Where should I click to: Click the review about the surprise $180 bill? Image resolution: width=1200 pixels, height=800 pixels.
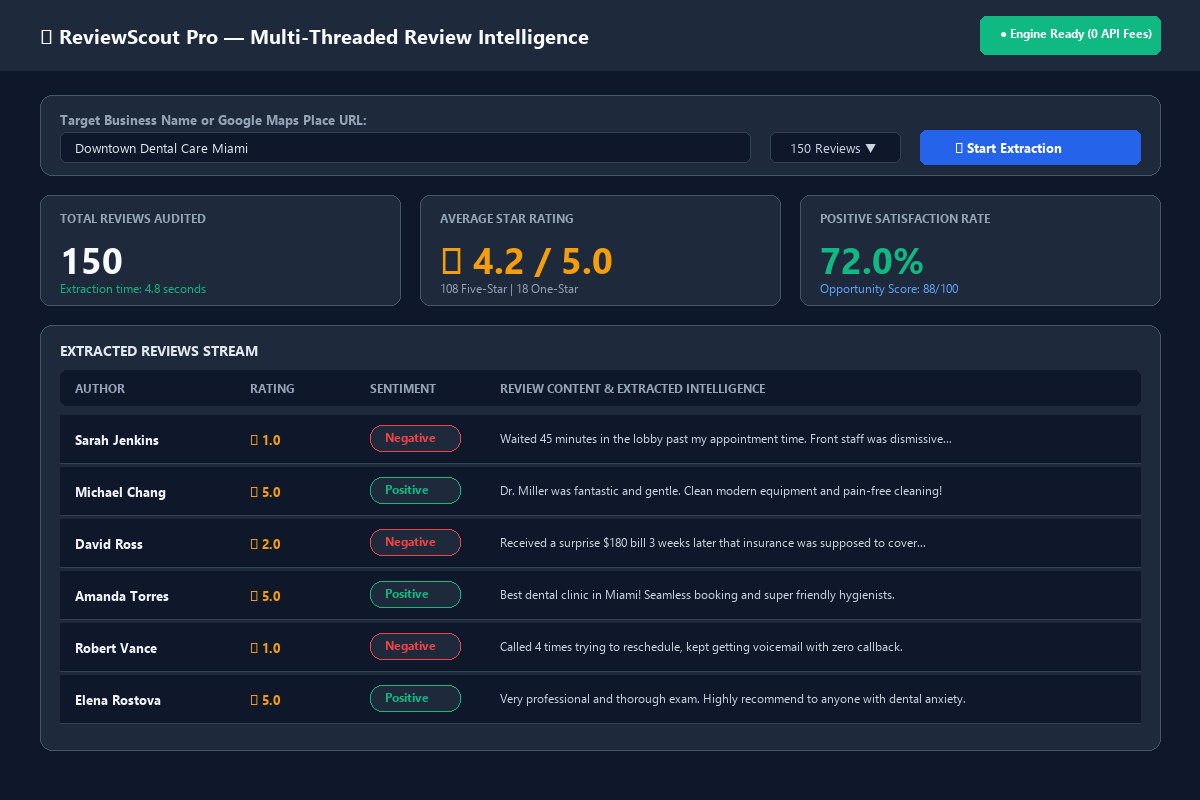pos(713,543)
